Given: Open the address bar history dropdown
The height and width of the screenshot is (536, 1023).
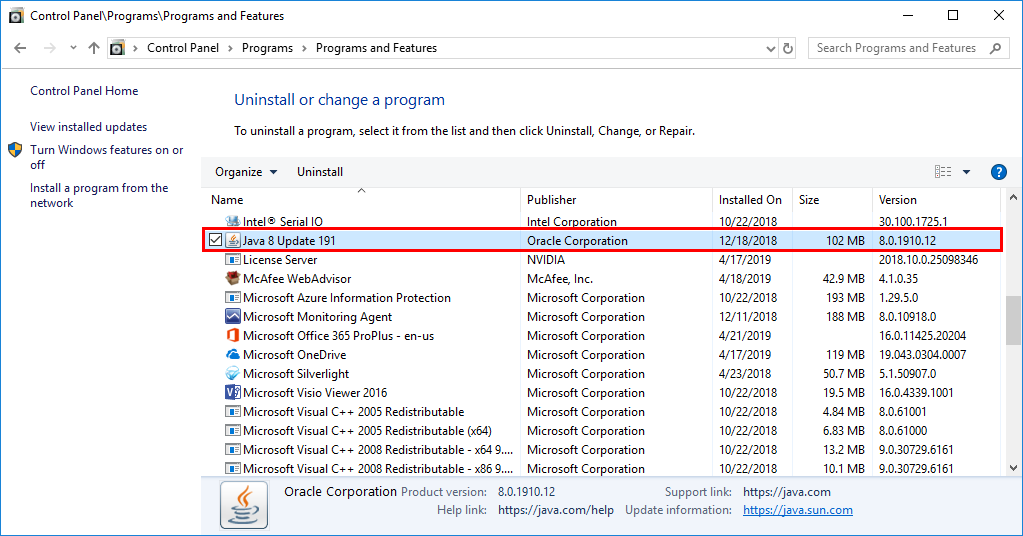Looking at the screenshot, I should pyautogui.click(x=769, y=48).
